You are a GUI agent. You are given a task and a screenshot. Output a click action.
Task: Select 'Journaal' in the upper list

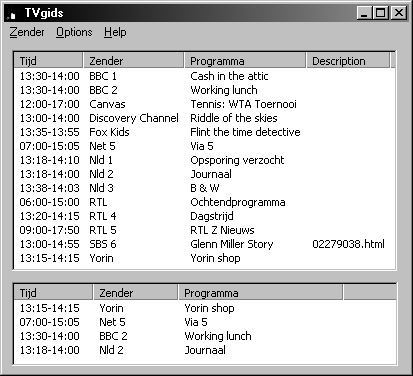click(x=211, y=174)
